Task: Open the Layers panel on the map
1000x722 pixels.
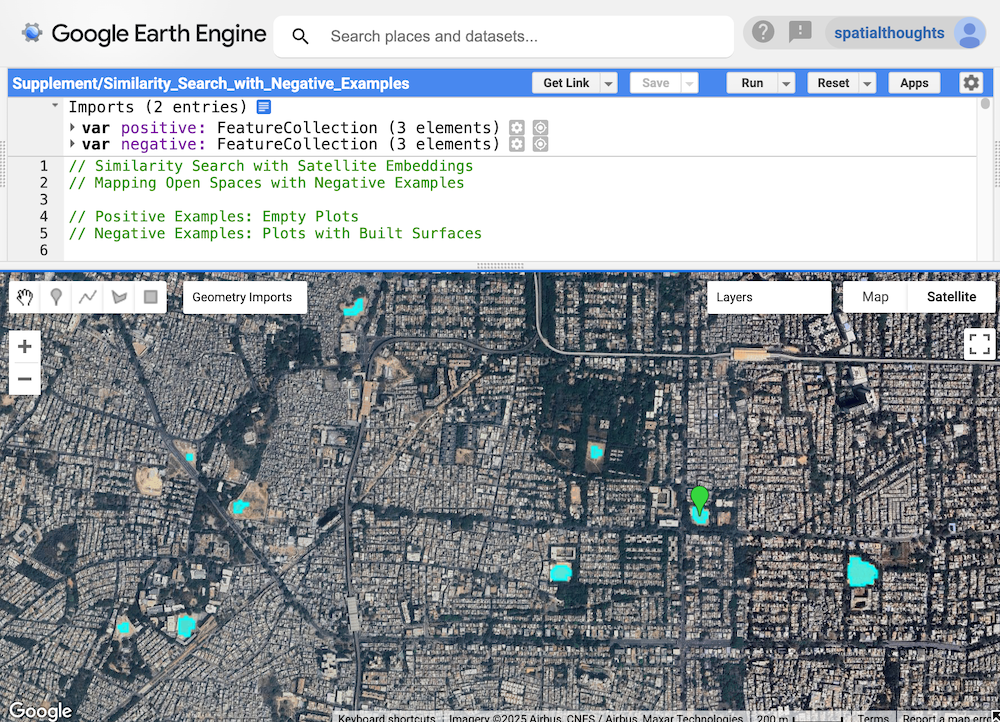Action: (768, 297)
